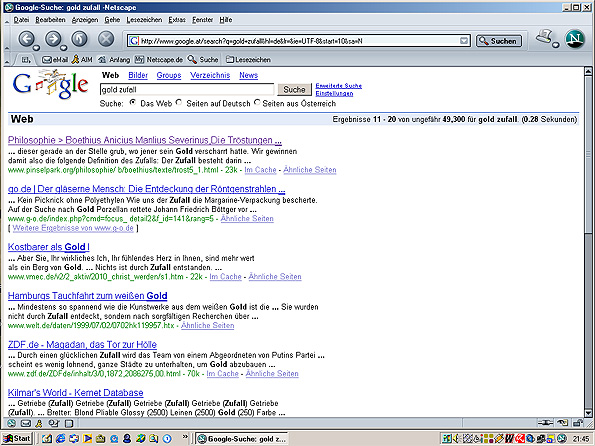Open the Erweiterte Suche link
595x446 pixels.
pyautogui.click(x=338, y=86)
